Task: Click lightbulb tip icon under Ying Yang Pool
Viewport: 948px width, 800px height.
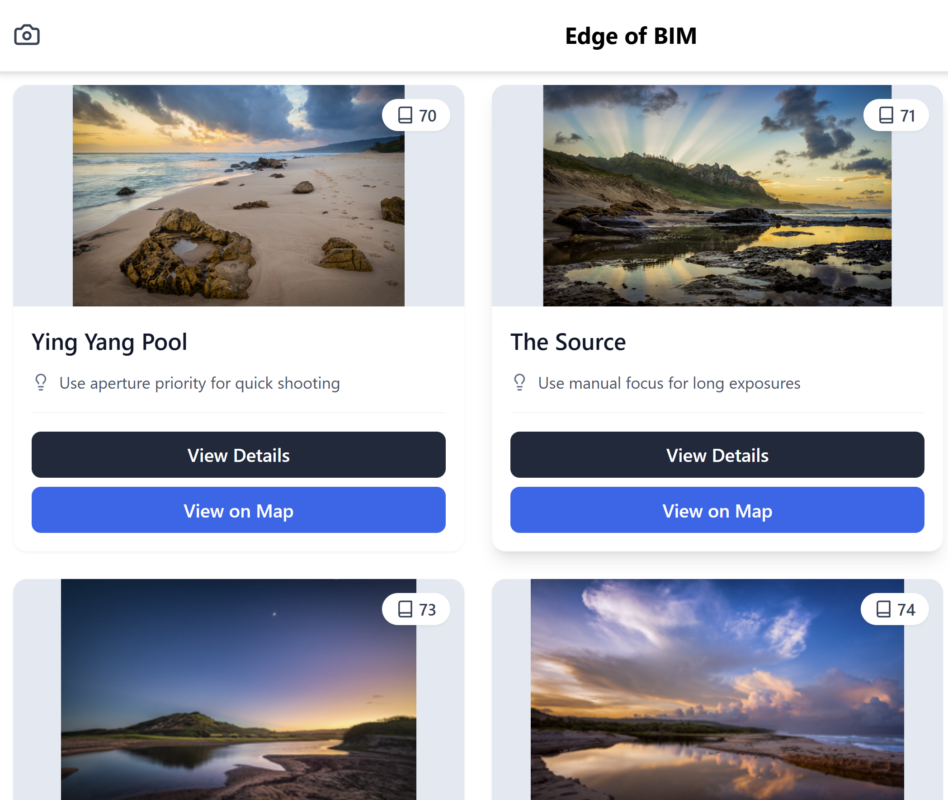Action: [41, 382]
